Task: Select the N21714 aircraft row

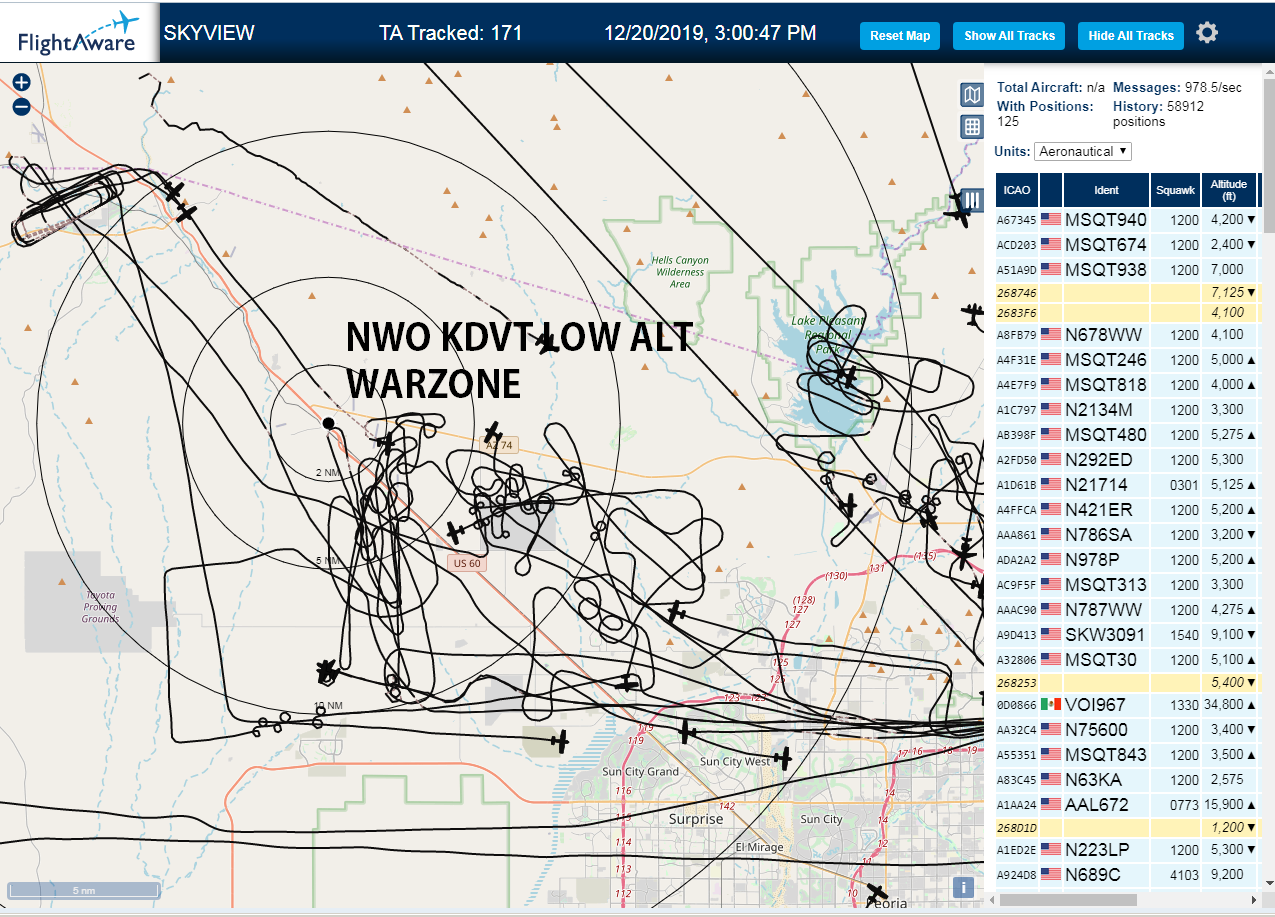Action: tap(1127, 485)
